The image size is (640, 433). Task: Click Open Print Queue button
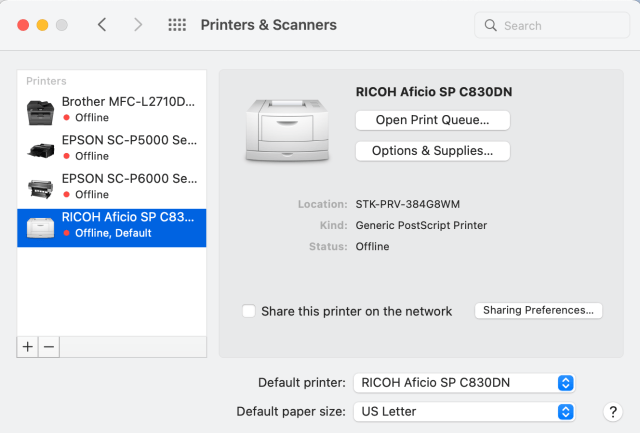tap(432, 120)
